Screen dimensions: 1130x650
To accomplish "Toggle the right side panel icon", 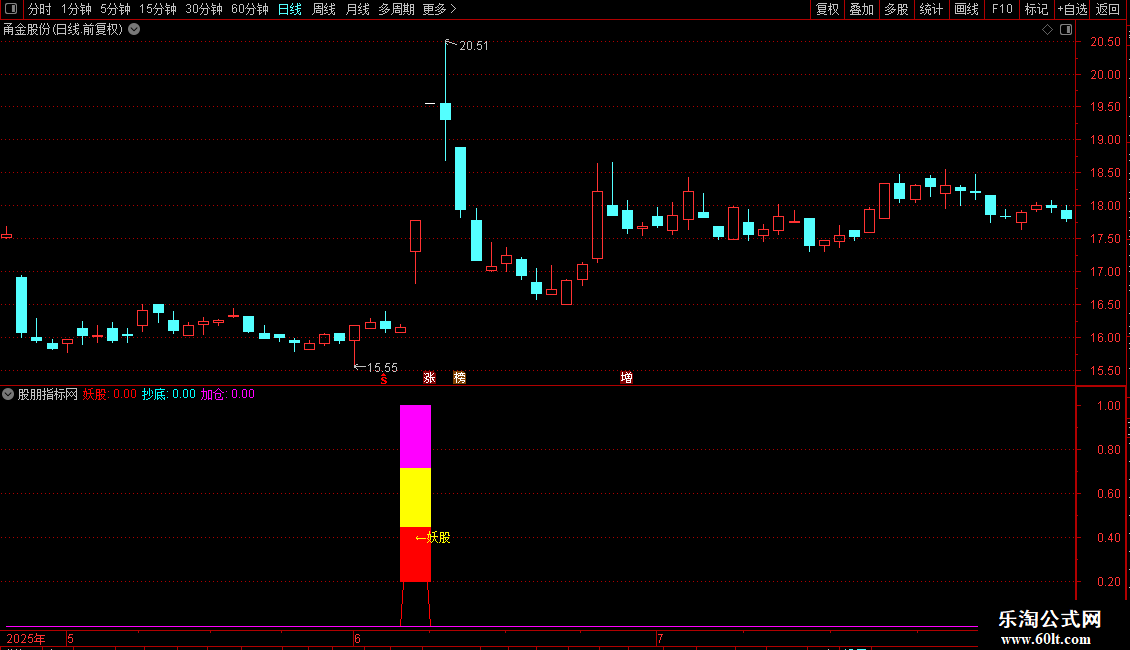I will pos(1067,30).
